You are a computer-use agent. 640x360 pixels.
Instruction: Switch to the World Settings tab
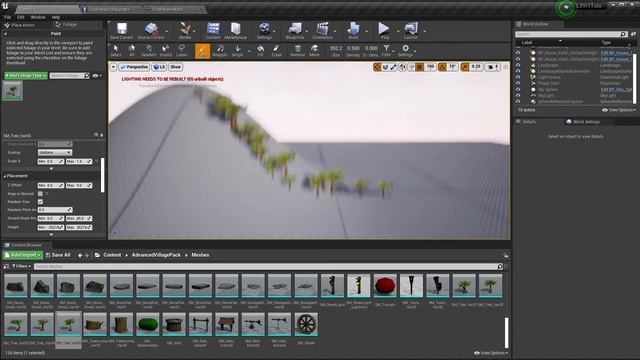[x=586, y=122]
